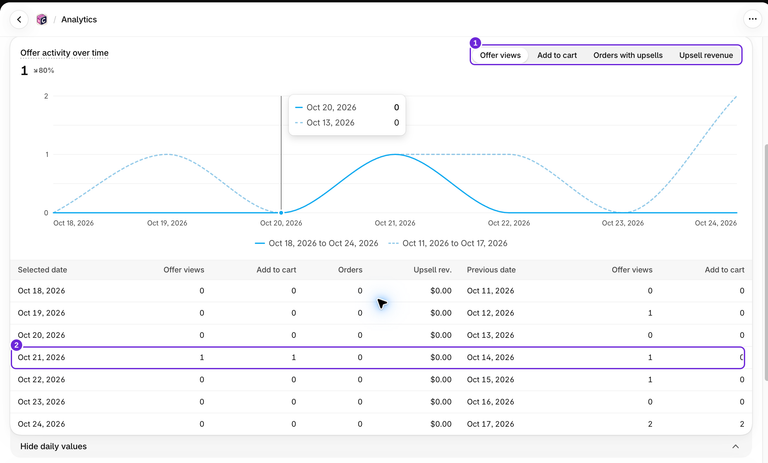
Task: Switch to Orders with upsells tab
Action: (628, 55)
